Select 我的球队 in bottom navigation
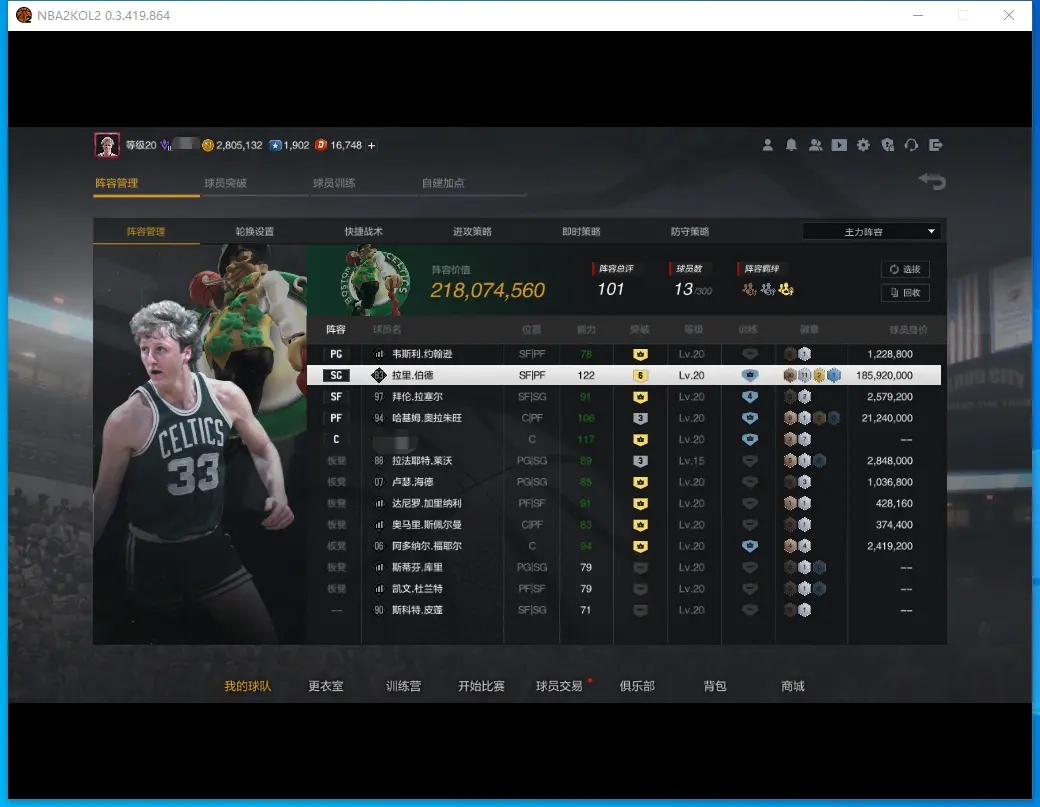This screenshot has height=807, width=1040. pos(247,686)
